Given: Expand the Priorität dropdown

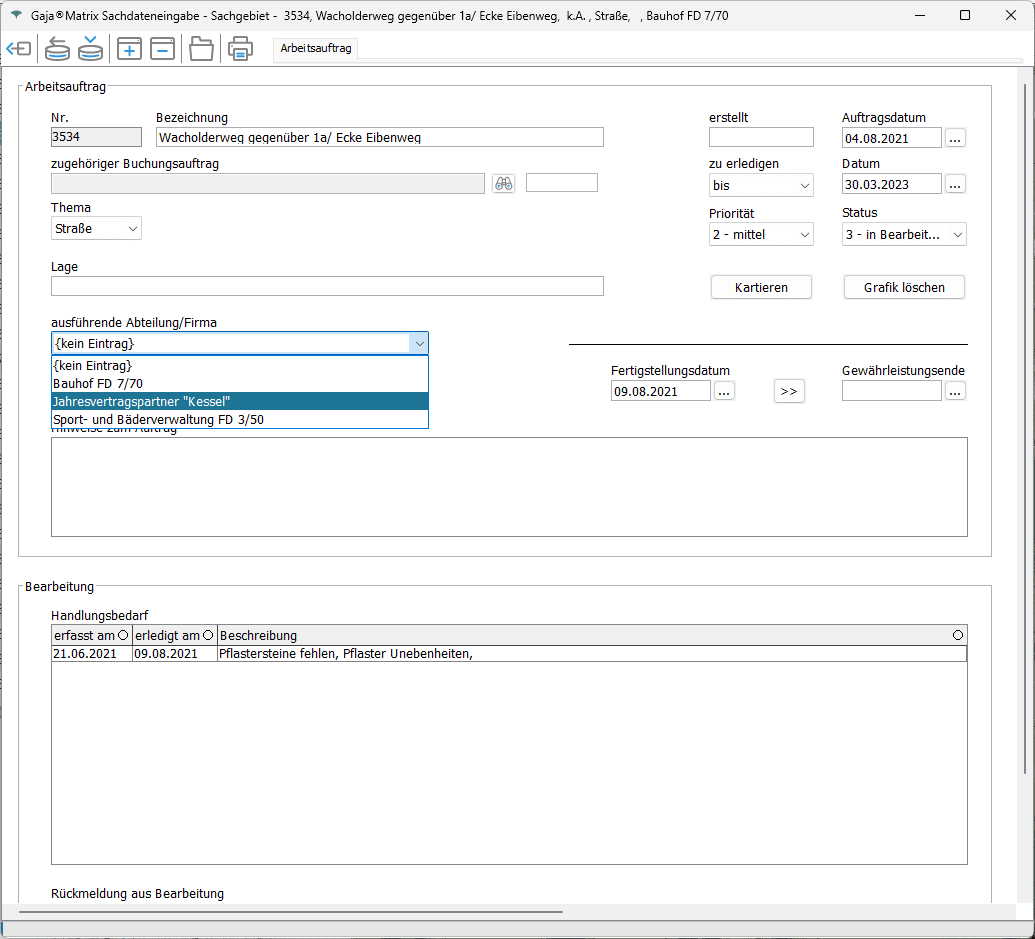Looking at the screenshot, I should point(761,235).
